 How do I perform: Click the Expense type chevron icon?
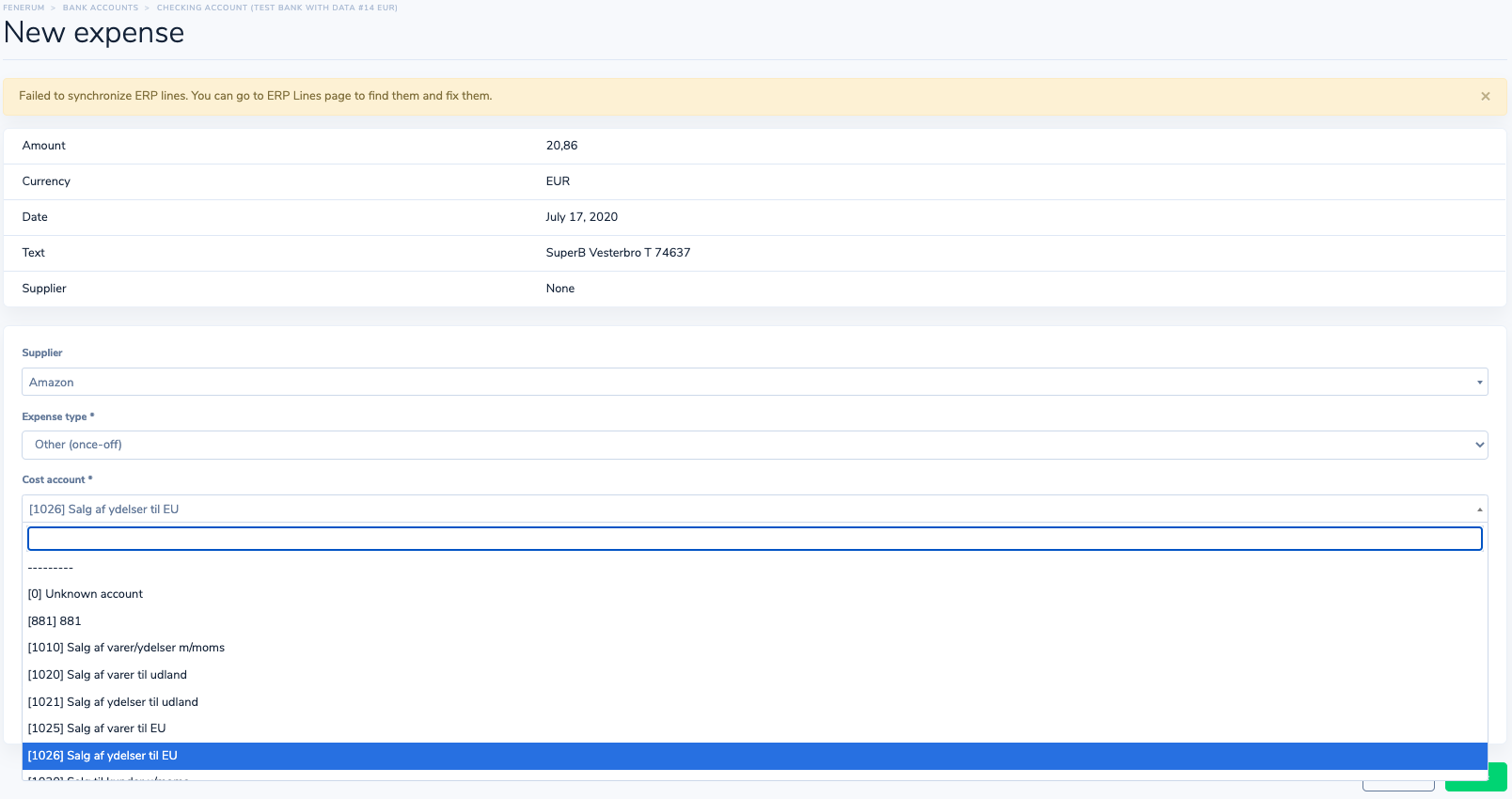[1479, 445]
